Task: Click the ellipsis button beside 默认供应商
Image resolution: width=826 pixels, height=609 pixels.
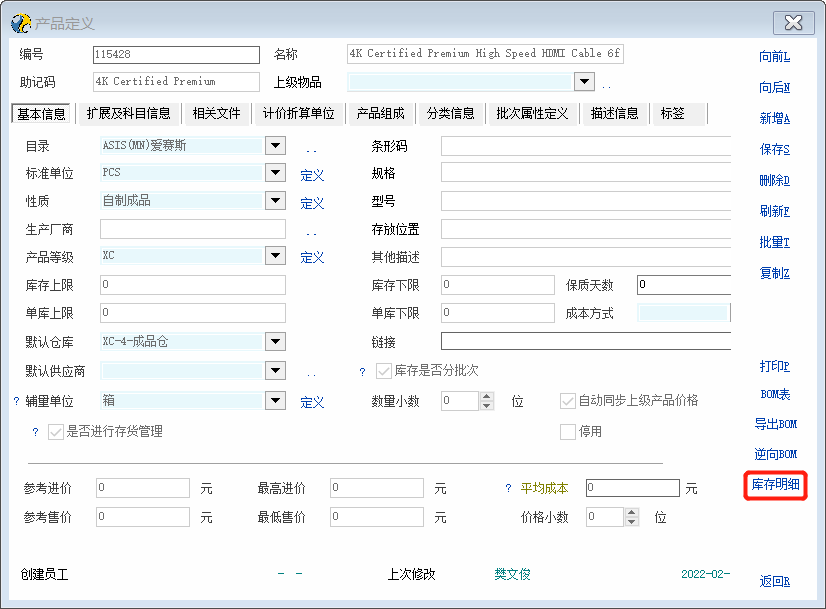Action: point(311,373)
